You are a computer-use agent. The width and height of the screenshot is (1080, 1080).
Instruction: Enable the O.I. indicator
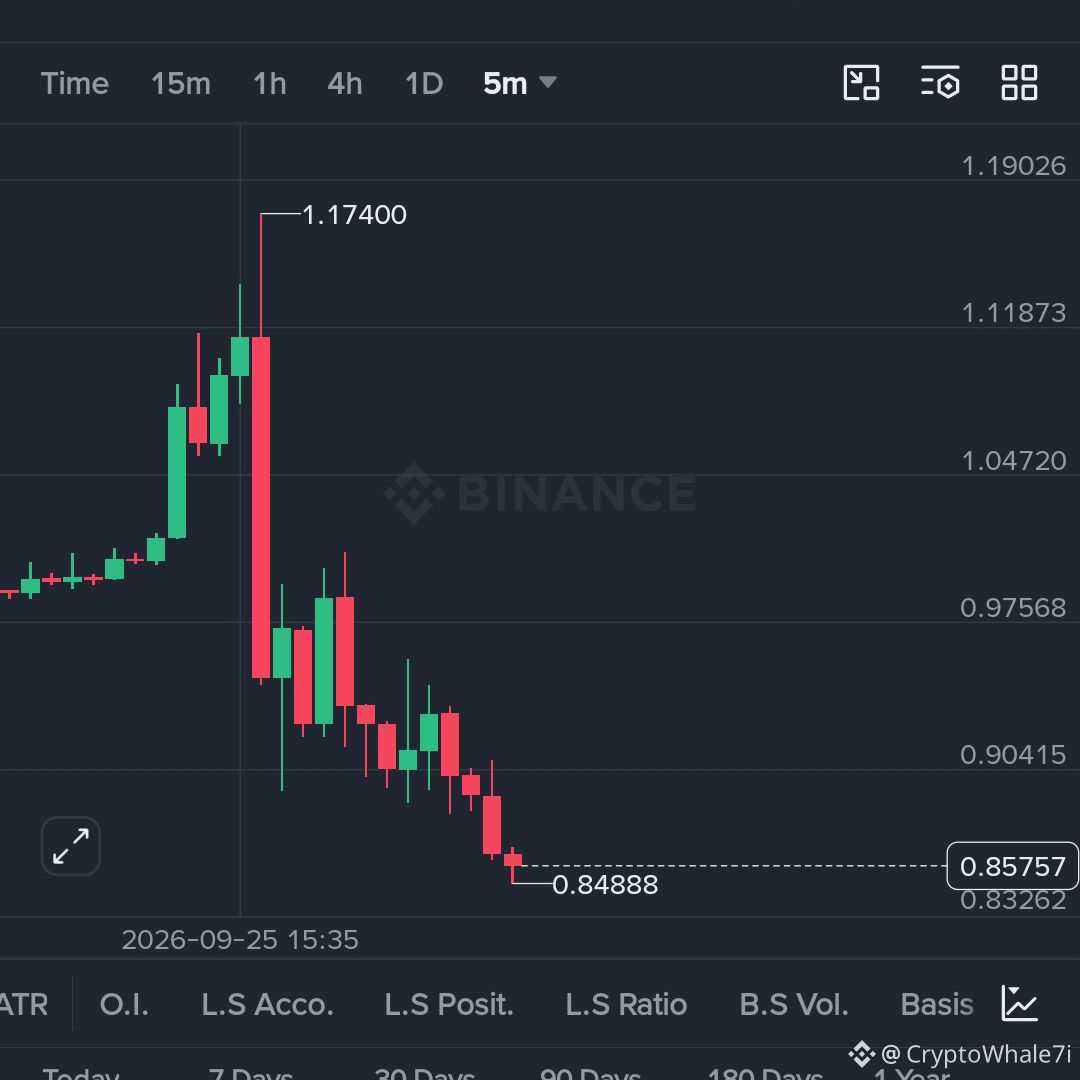pyautogui.click(x=124, y=1004)
